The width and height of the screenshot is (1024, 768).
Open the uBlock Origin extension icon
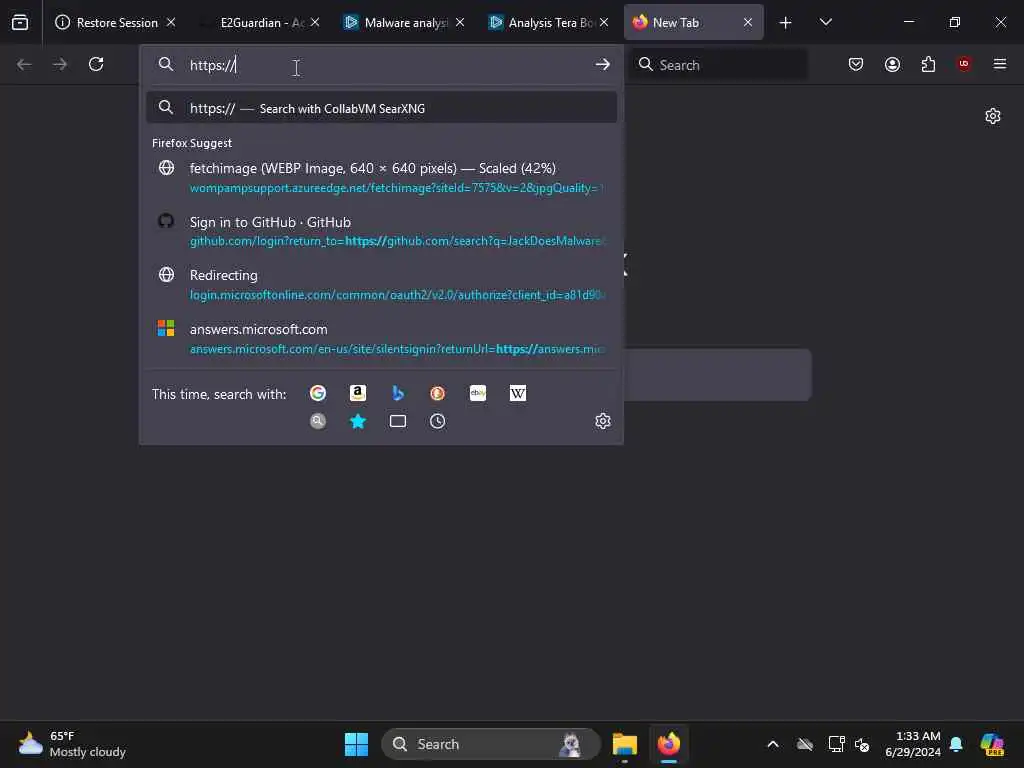(964, 64)
